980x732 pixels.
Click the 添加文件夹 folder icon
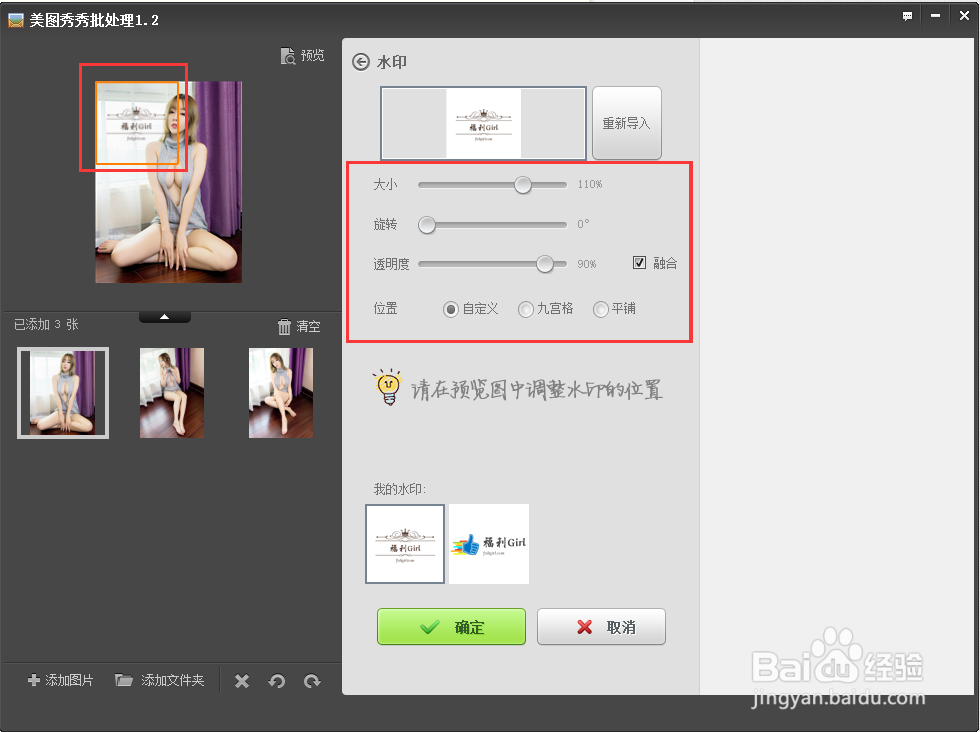point(124,680)
